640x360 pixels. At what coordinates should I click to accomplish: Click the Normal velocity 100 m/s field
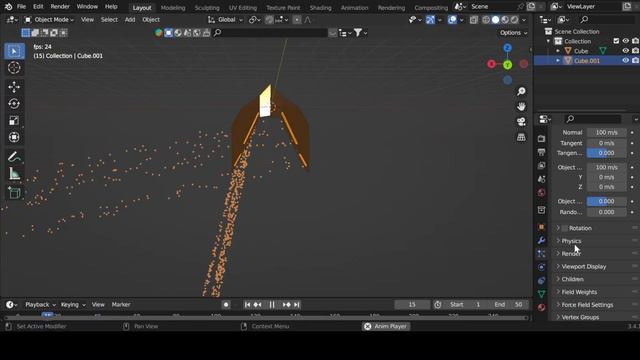click(x=606, y=132)
